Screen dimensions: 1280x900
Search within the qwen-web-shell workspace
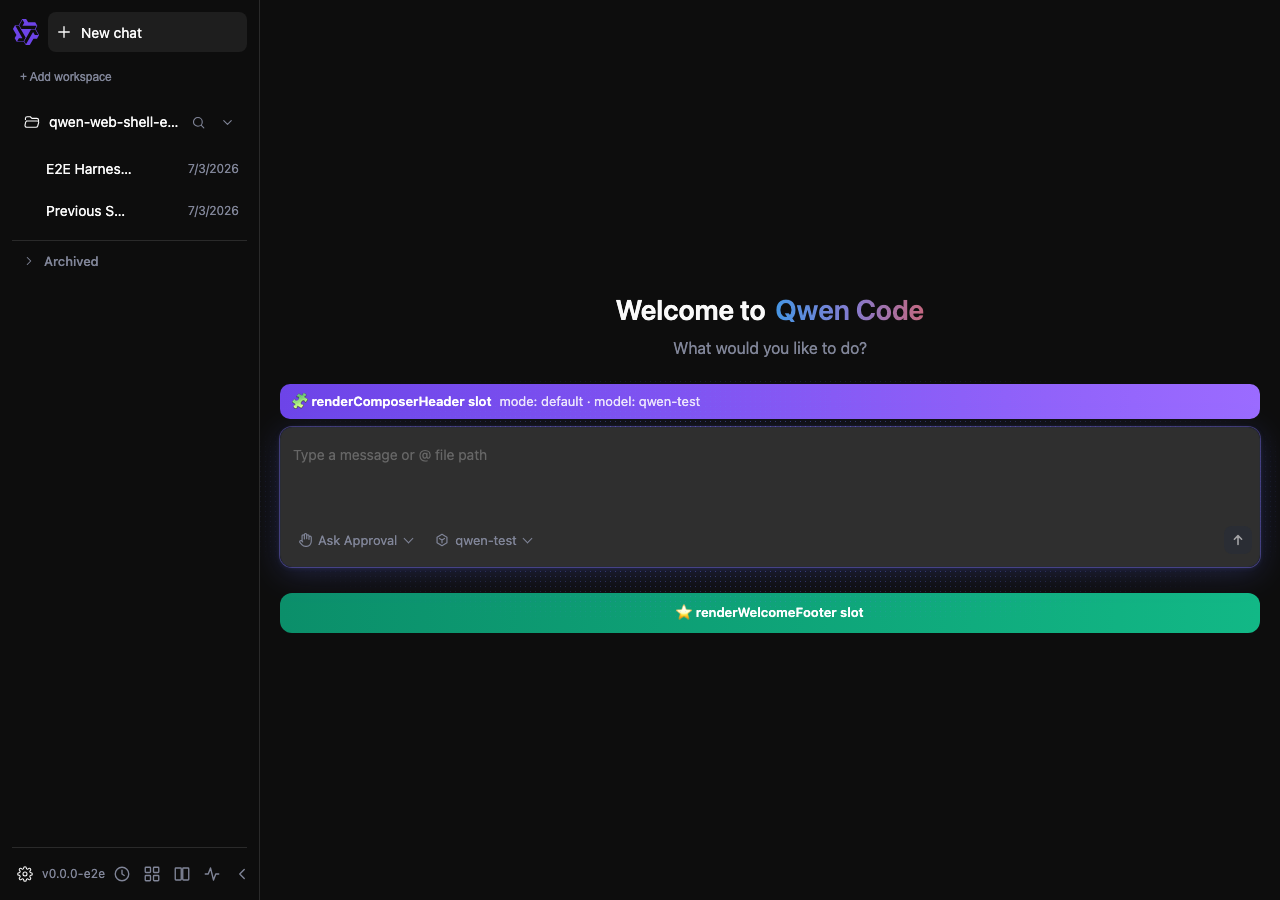click(199, 122)
